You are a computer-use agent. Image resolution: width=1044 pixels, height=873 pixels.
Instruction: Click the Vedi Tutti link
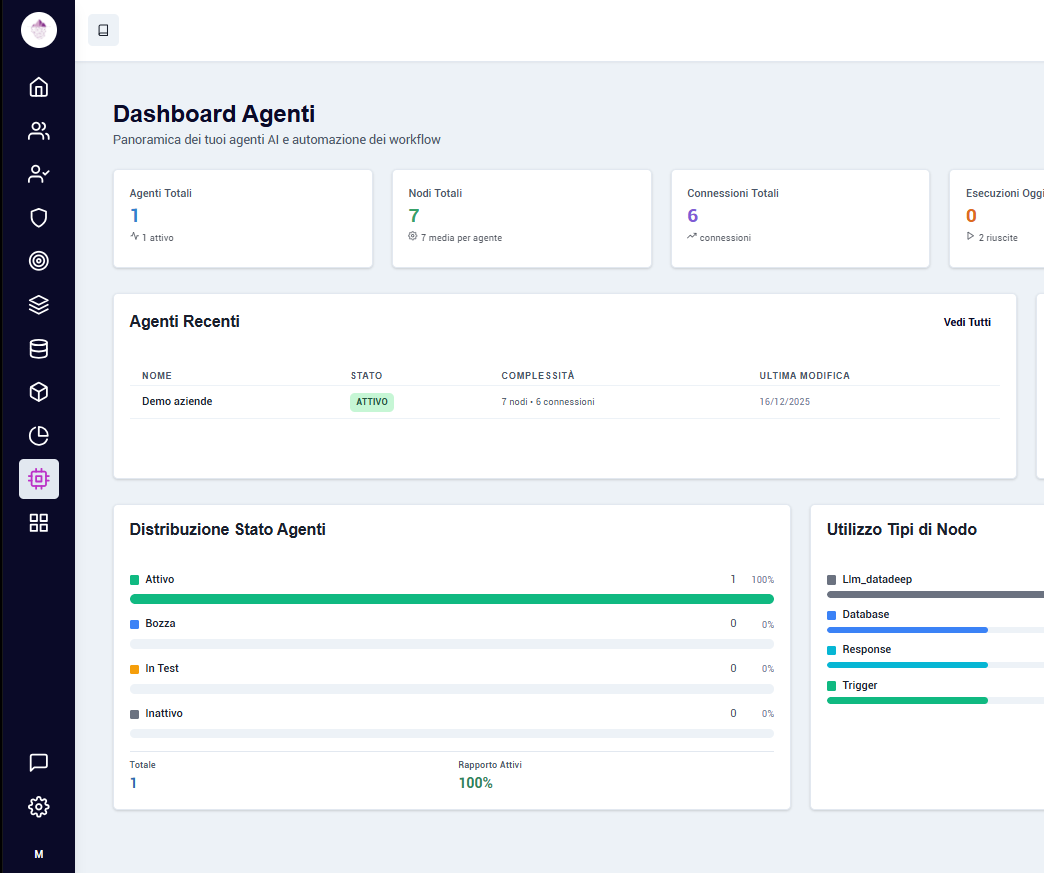click(967, 322)
